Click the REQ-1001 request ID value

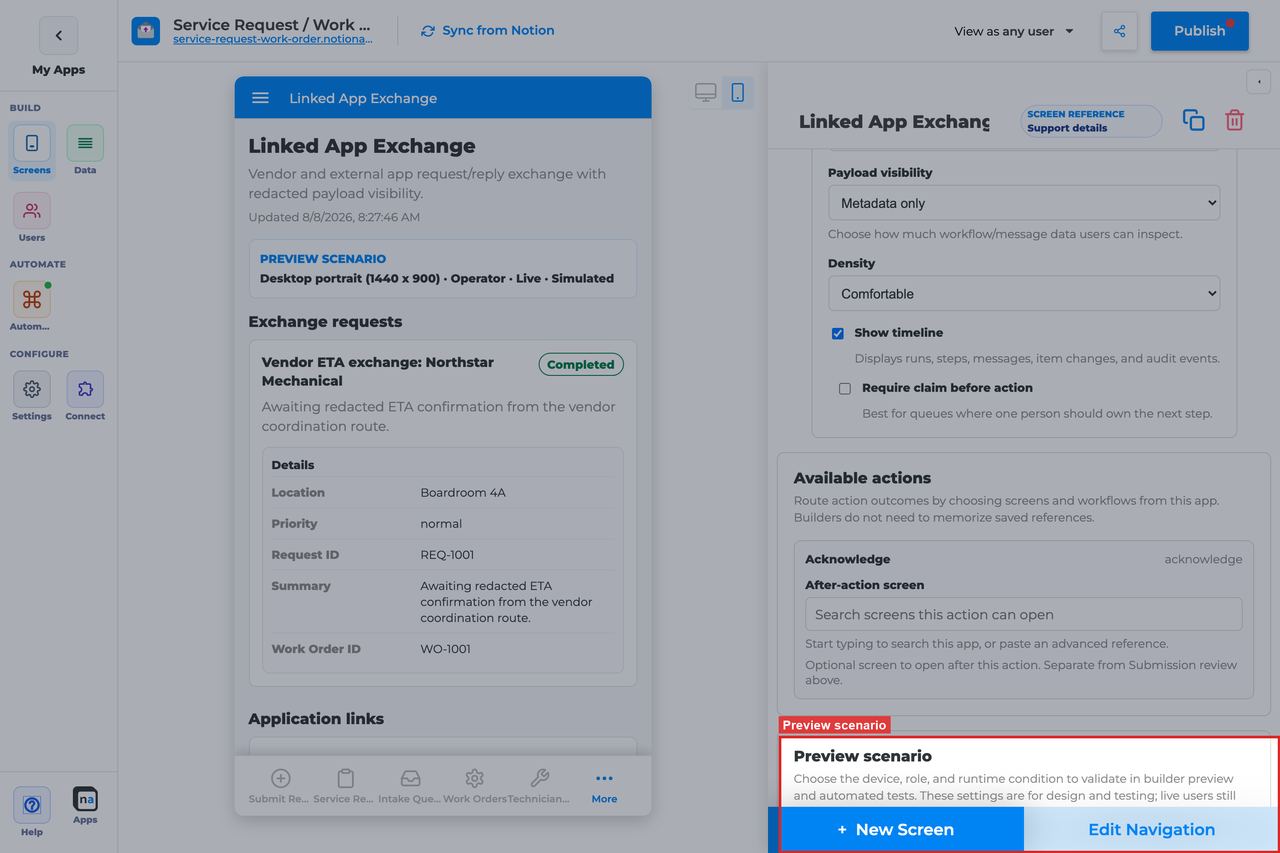pos(447,555)
